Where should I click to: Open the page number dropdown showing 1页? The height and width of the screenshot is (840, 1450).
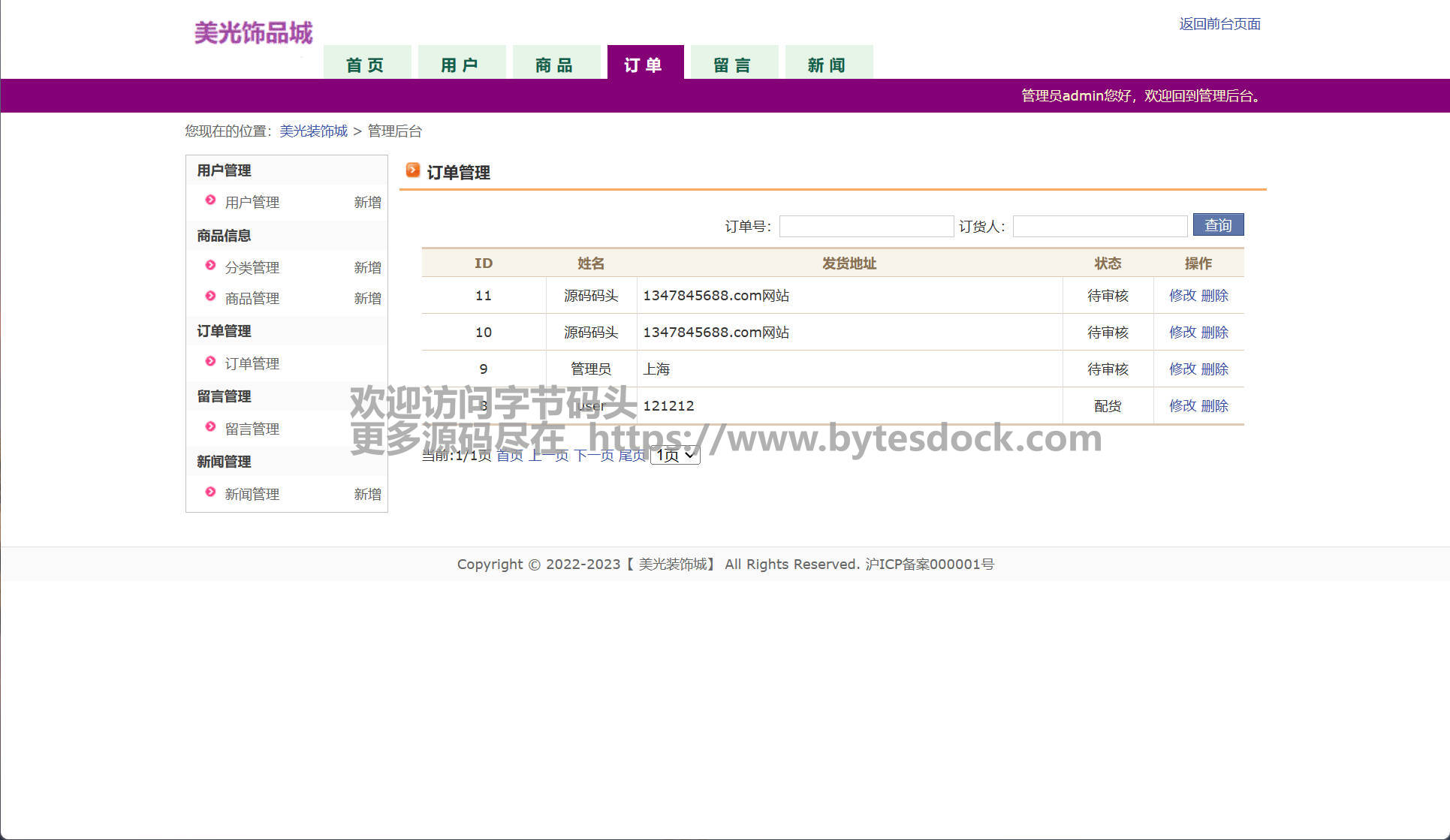pos(674,455)
